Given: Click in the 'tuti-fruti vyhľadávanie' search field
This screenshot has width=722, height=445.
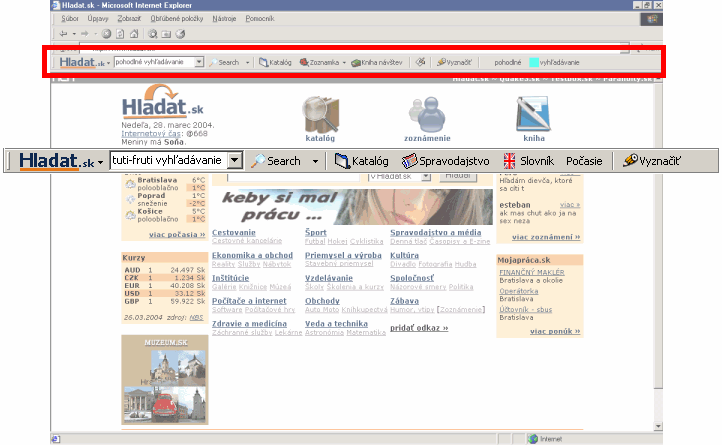Looking at the screenshot, I should point(169,160).
